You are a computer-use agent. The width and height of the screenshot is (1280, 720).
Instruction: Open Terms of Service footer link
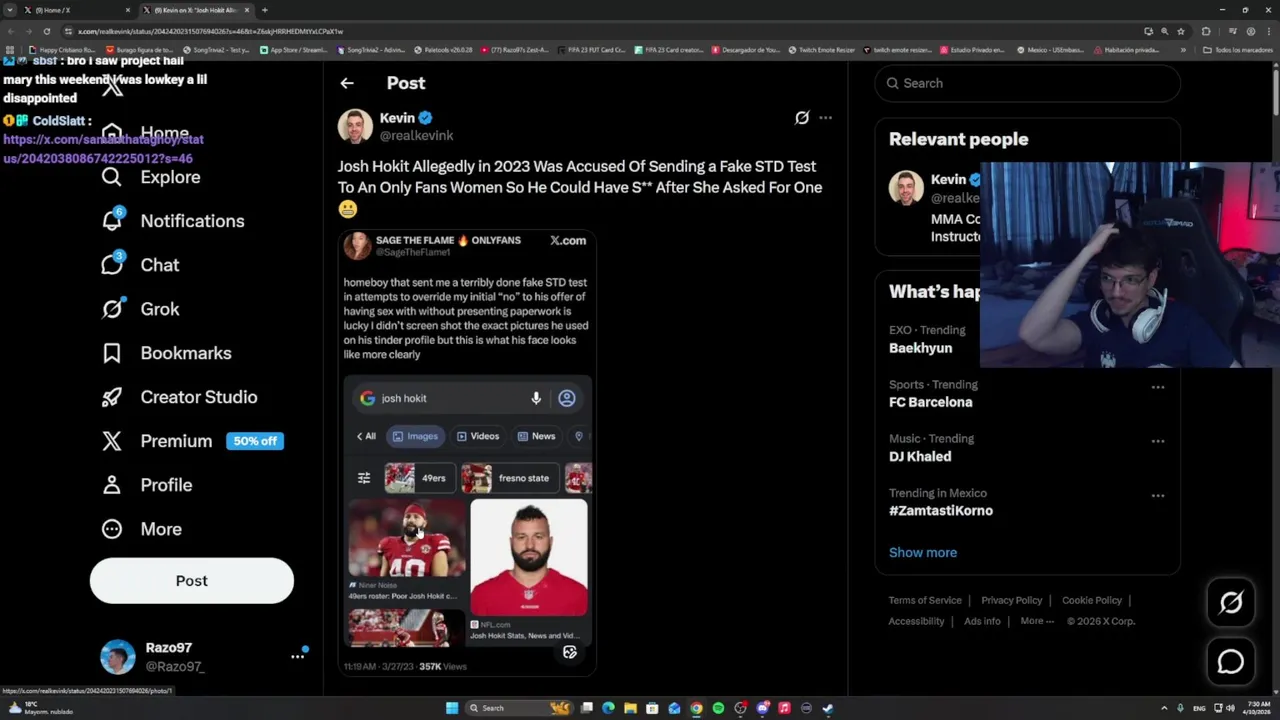[x=925, y=600]
